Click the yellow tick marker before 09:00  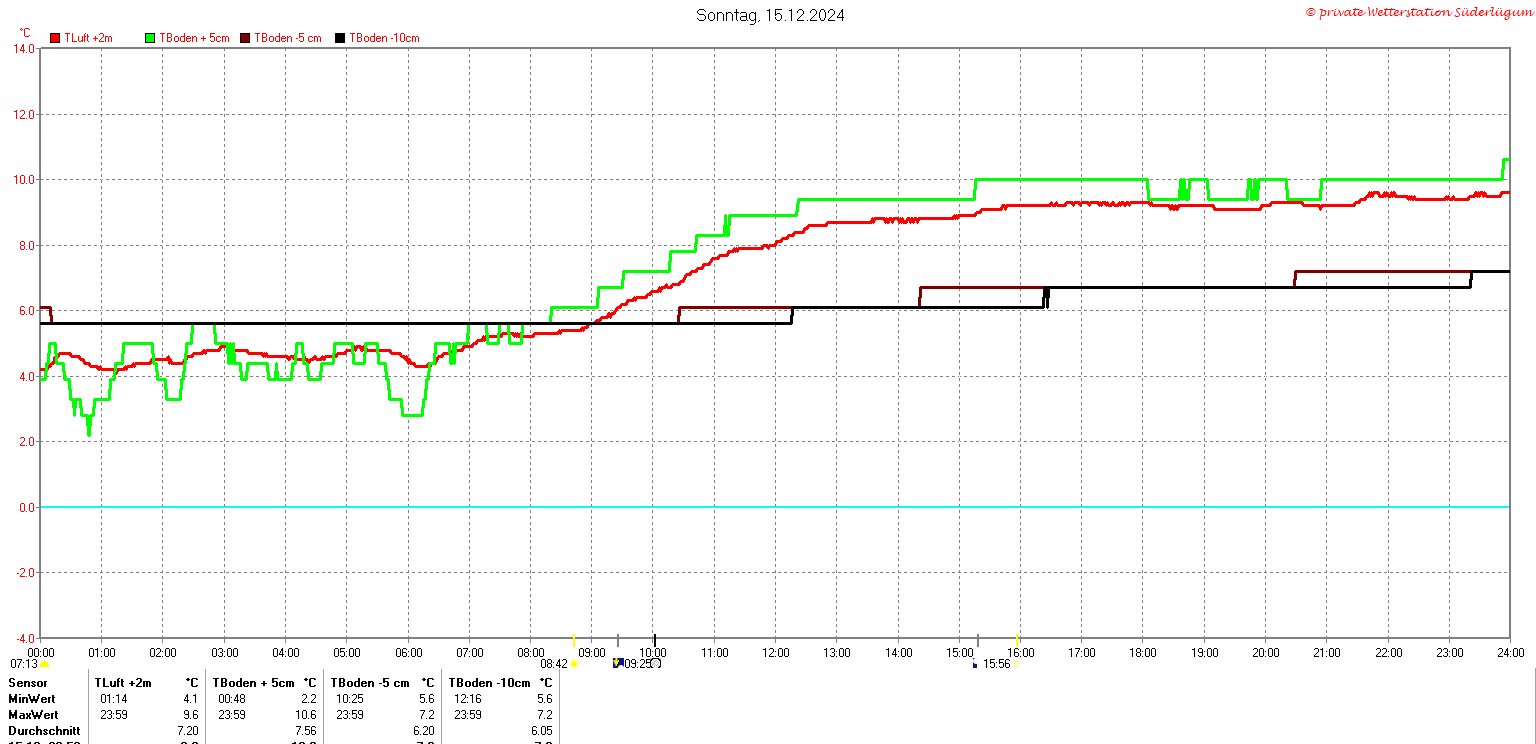pyautogui.click(x=574, y=640)
